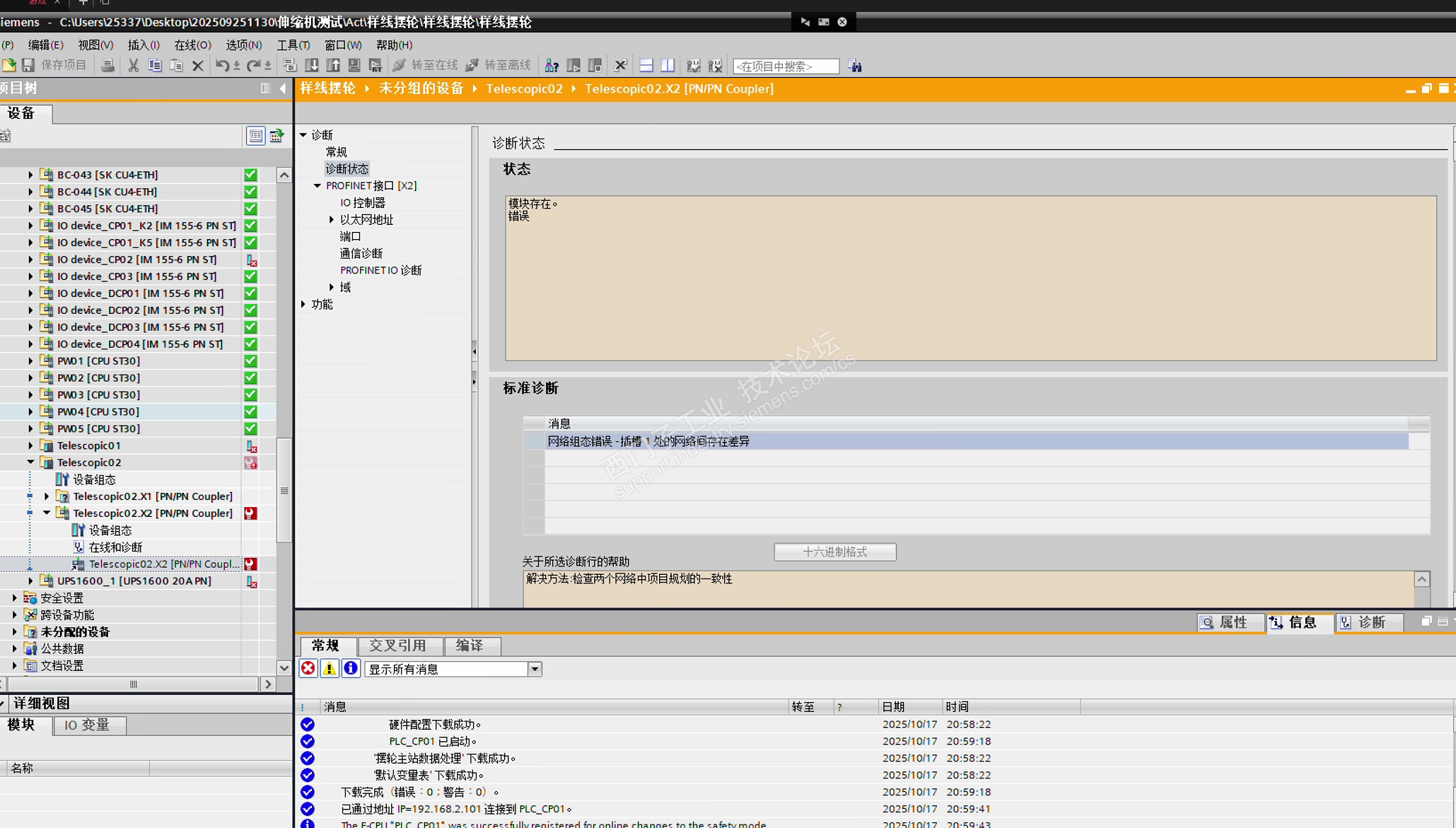
Task: Open the 在线(O) menu
Action: tap(192, 45)
